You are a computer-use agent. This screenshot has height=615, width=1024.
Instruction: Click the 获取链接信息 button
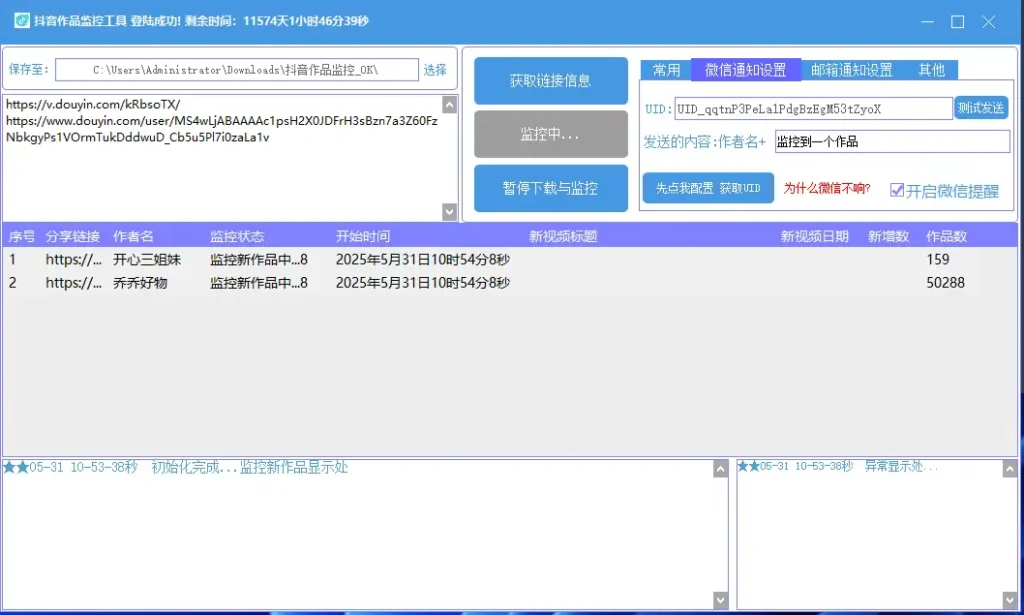click(551, 80)
